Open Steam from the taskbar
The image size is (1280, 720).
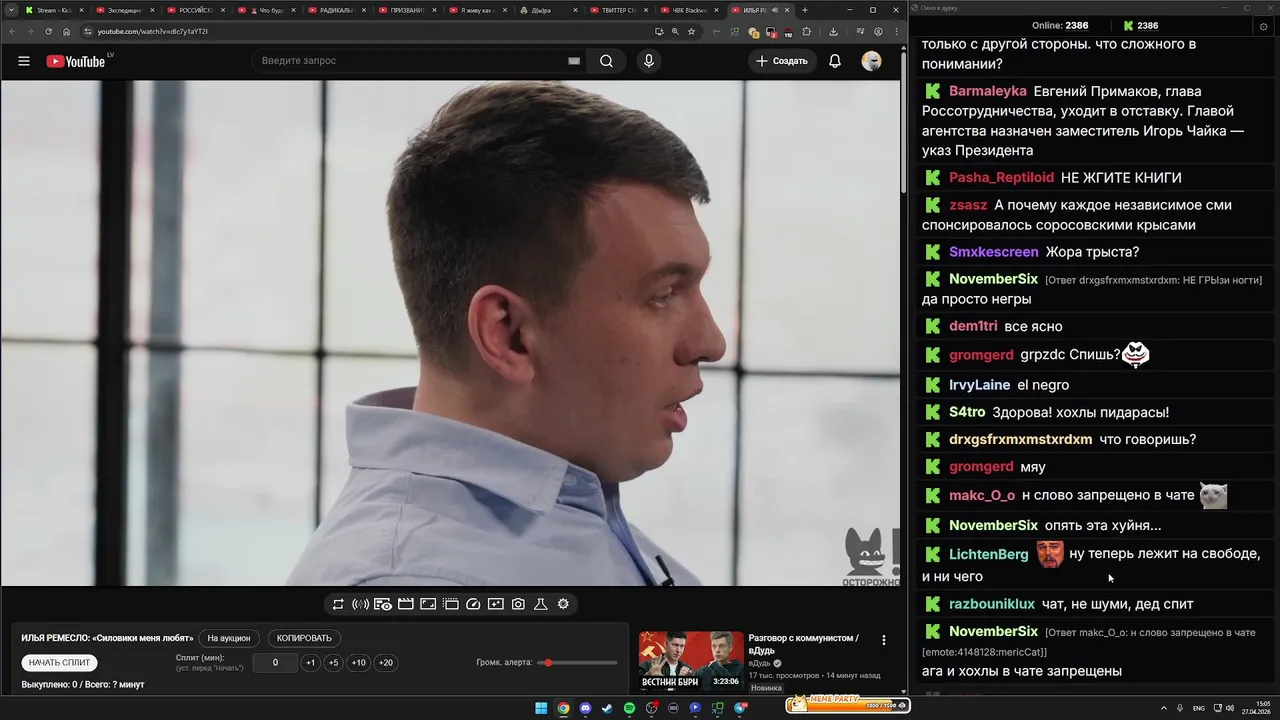(x=607, y=708)
